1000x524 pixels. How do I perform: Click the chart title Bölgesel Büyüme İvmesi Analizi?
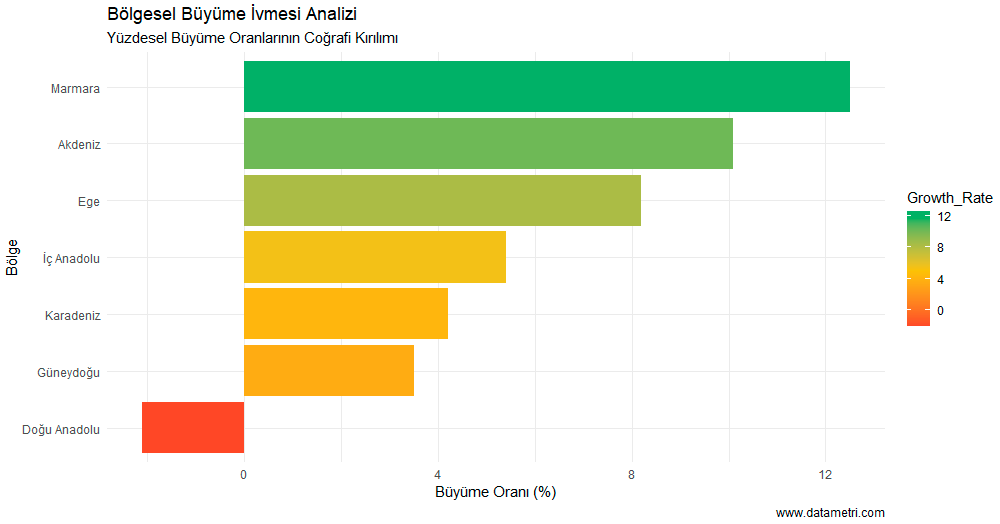231,15
